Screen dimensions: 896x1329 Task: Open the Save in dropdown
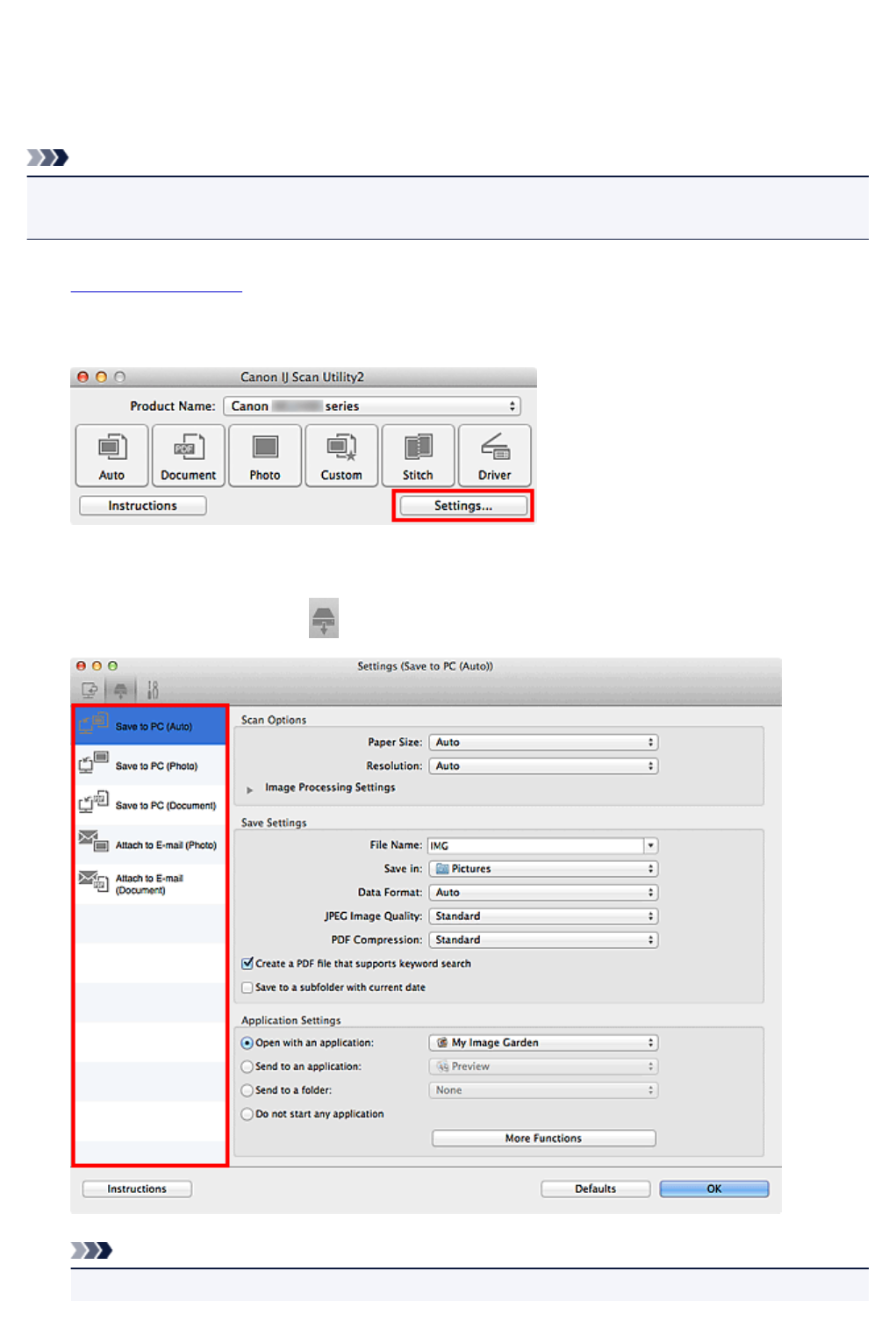(543, 869)
